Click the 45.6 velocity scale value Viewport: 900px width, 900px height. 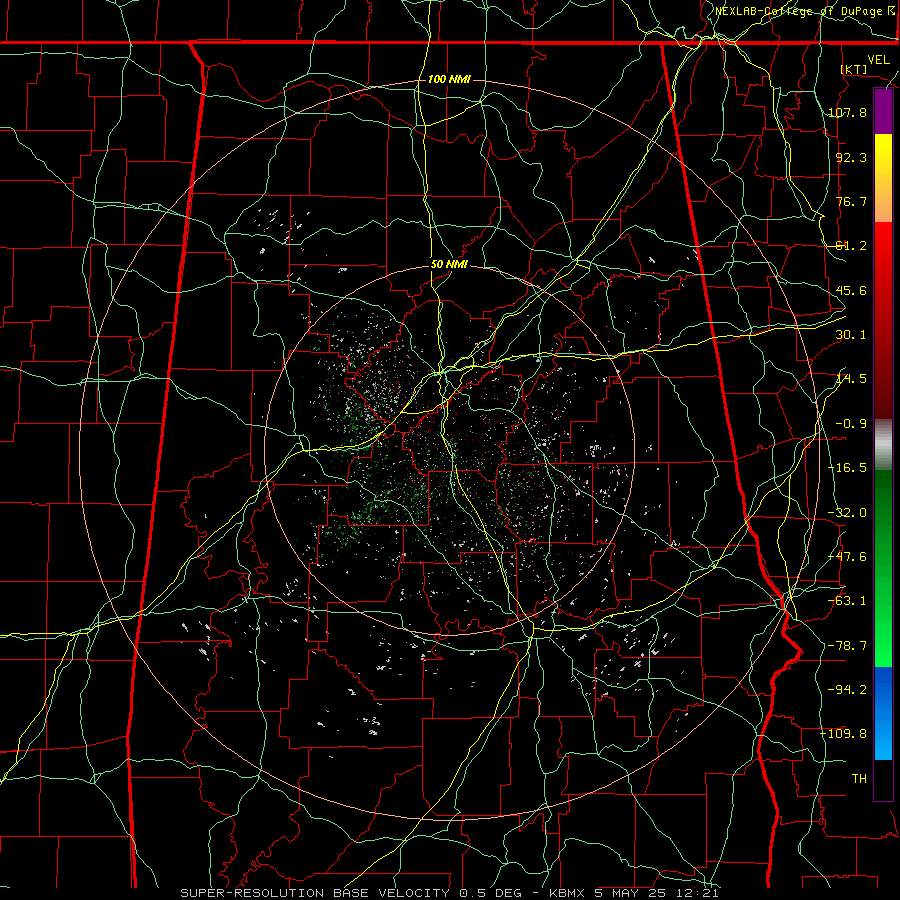click(x=851, y=290)
